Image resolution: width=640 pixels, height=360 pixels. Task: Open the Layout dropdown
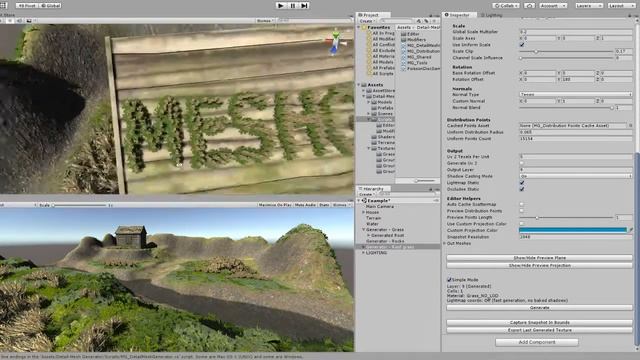[x=621, y=6]
